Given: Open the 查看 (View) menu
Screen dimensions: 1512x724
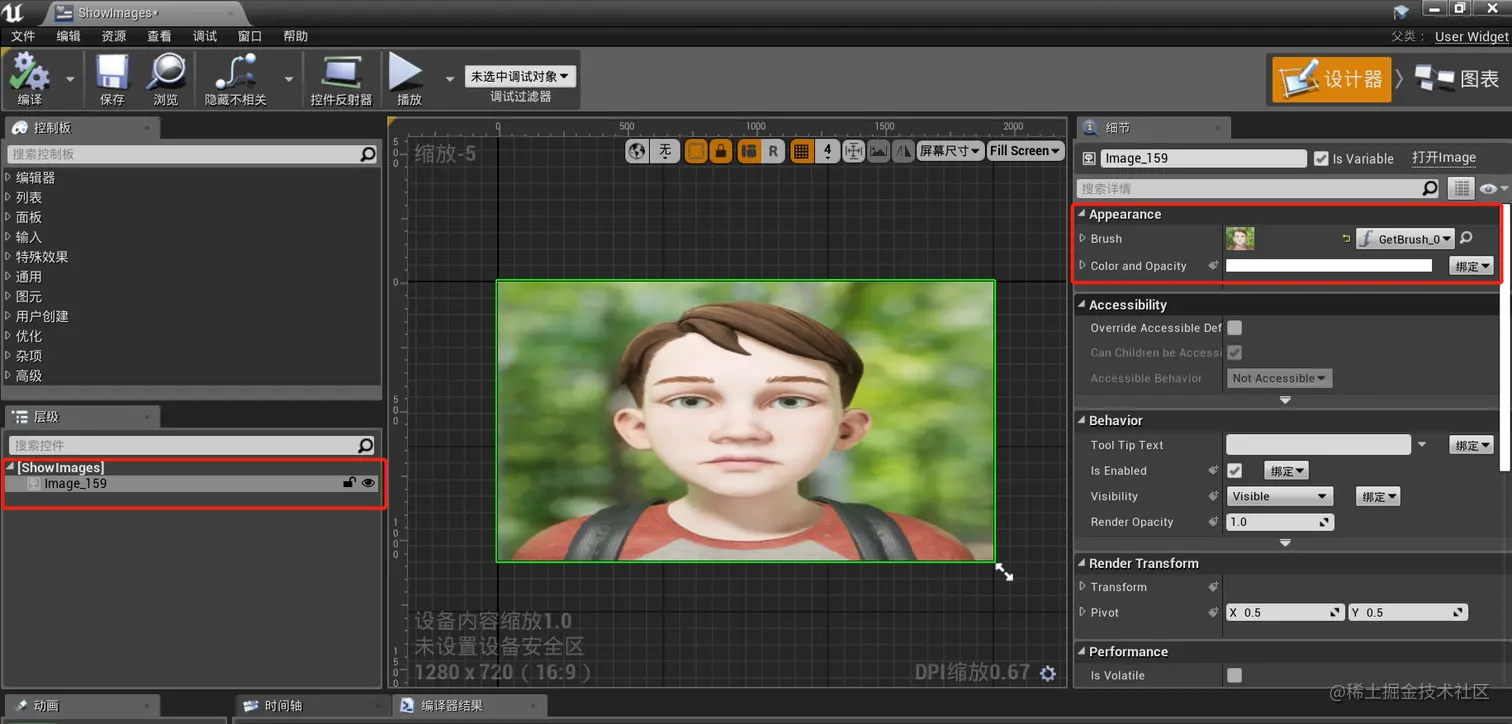Looking at the screenshot, I should 159,36.
